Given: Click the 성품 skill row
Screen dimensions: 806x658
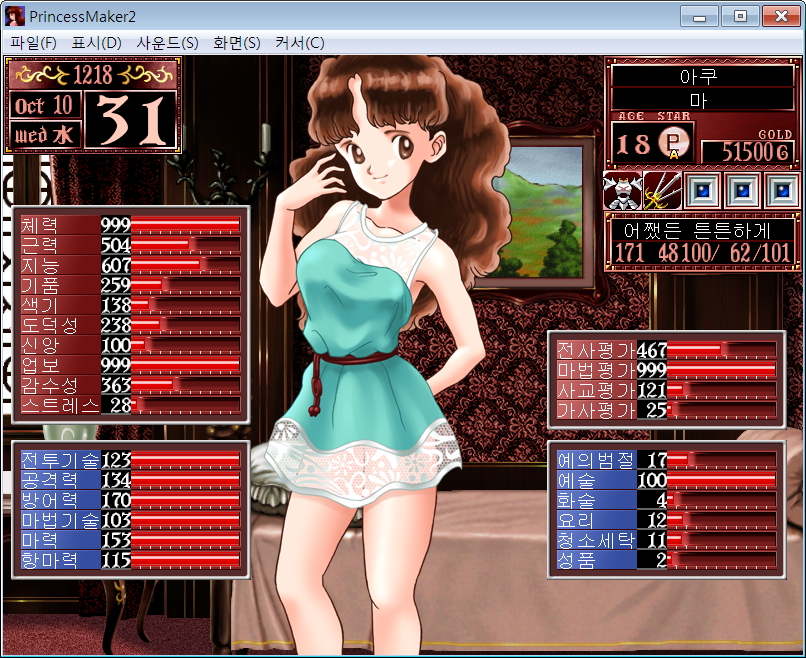Looking at the screenshot, I should click(667, 560).
